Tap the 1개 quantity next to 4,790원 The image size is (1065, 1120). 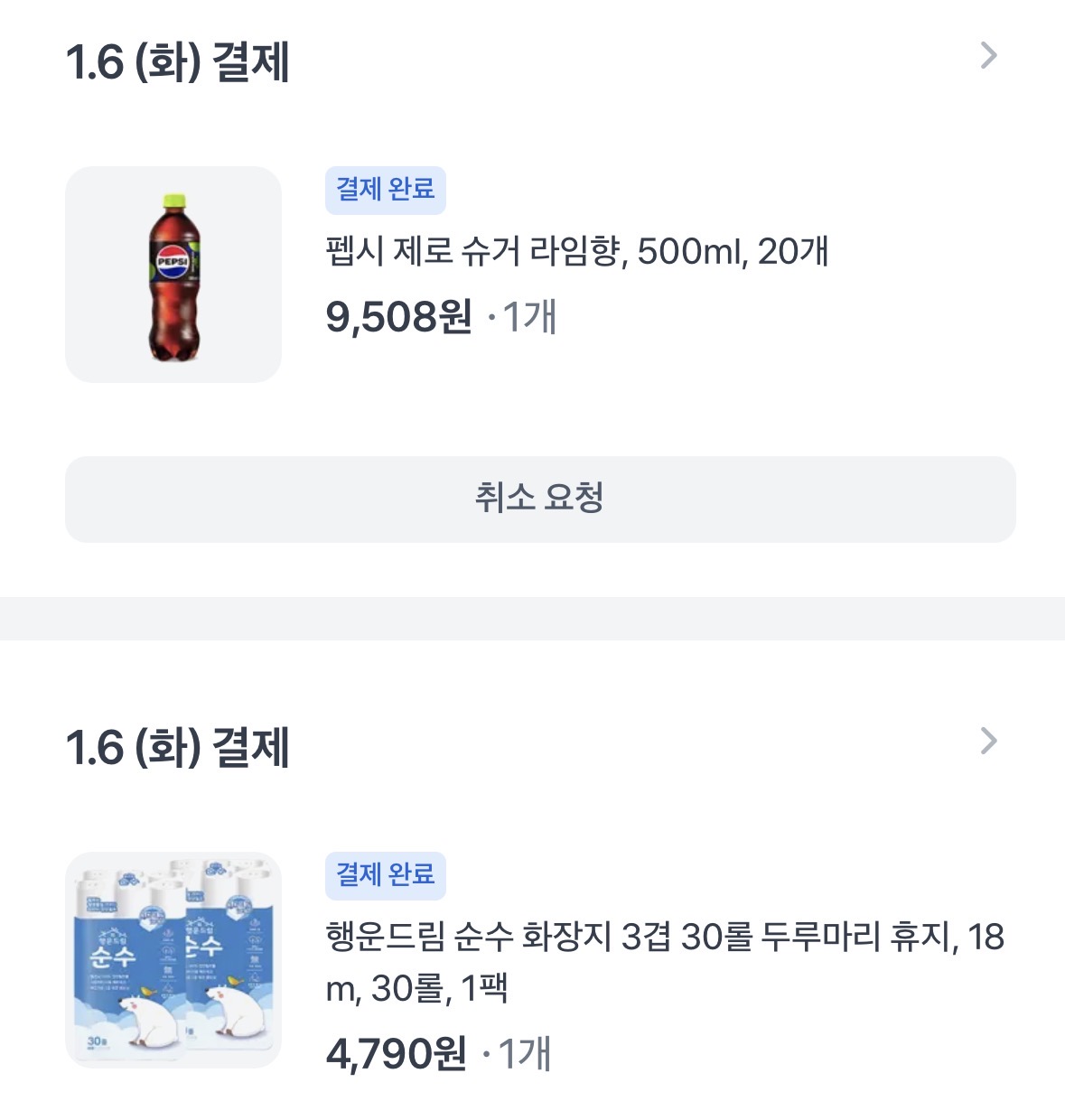[x=524, y=1054]
